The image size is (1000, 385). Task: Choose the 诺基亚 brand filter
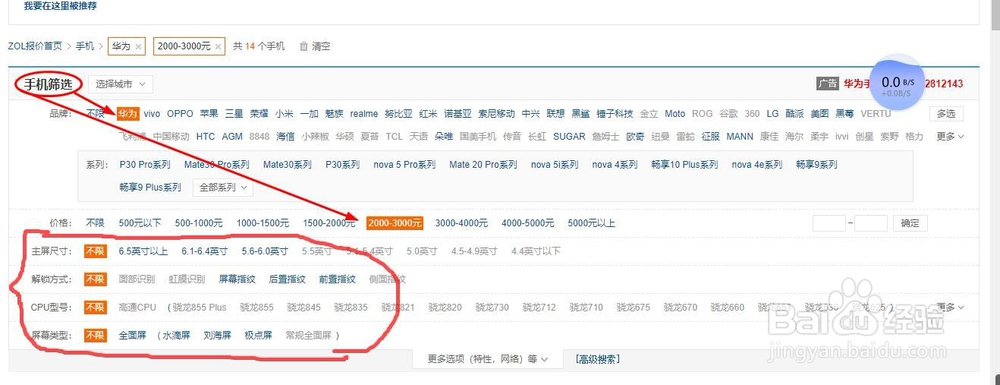coord(458,114)
